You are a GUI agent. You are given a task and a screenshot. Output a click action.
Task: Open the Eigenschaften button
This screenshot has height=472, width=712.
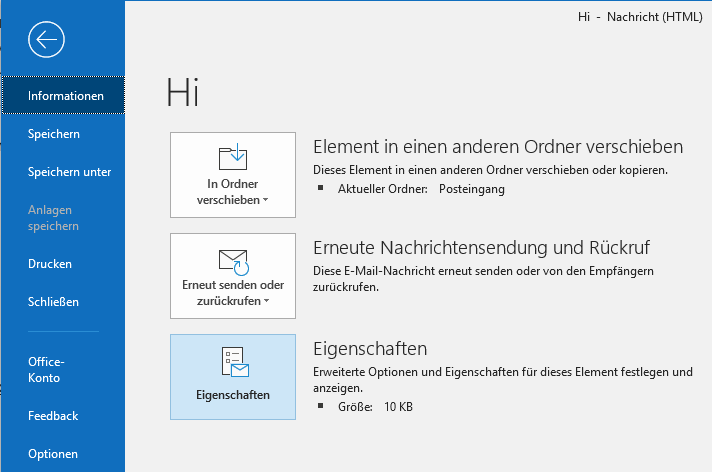click(233, 377)
